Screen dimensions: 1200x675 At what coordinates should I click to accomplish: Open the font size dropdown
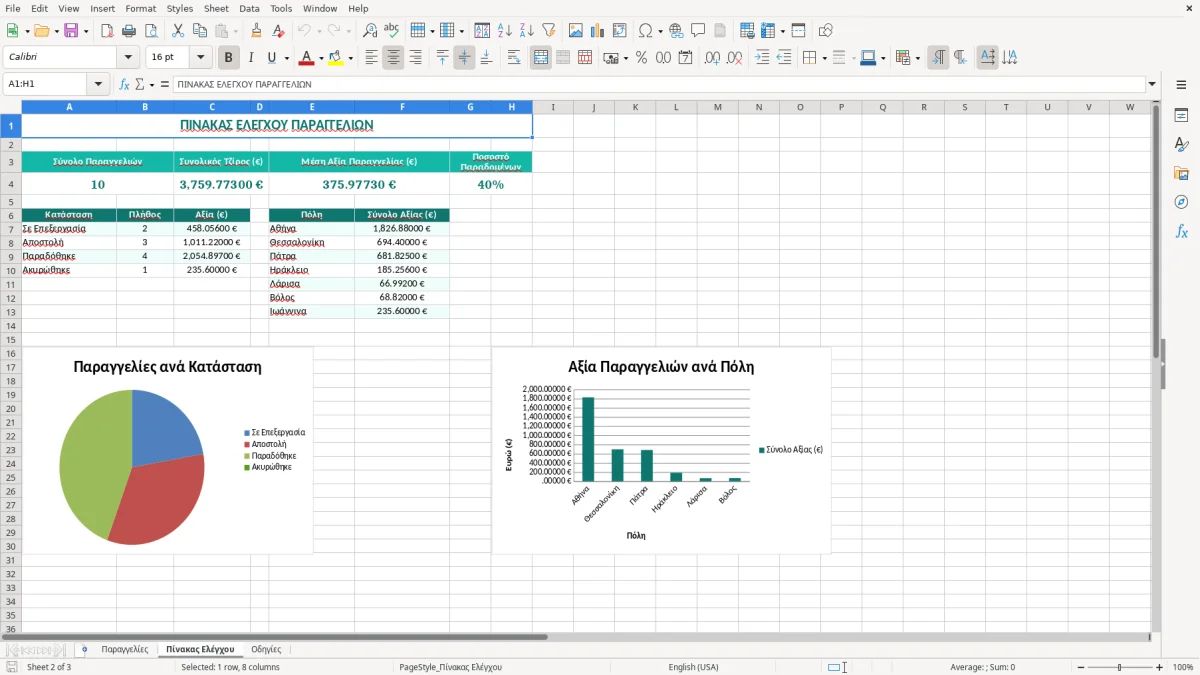point(200,58)
